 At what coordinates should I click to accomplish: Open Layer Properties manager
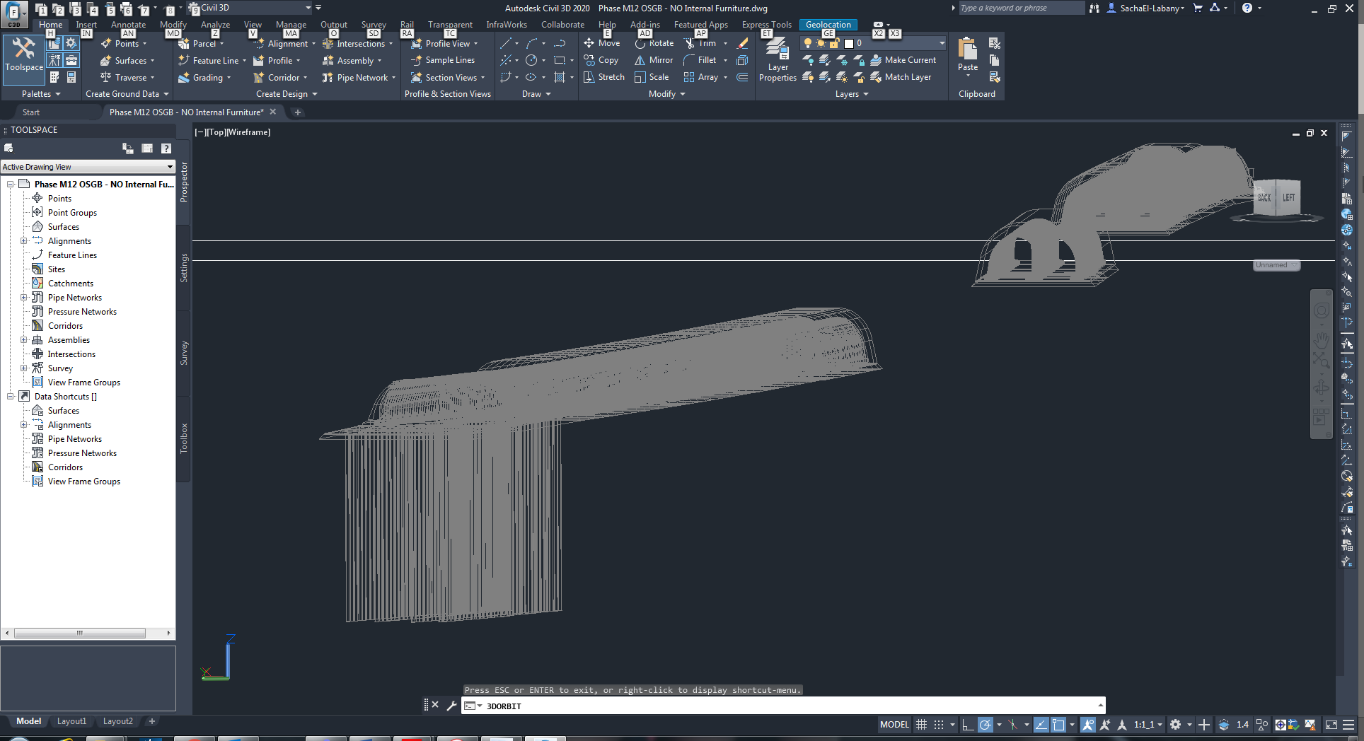(x=777, y=60)
